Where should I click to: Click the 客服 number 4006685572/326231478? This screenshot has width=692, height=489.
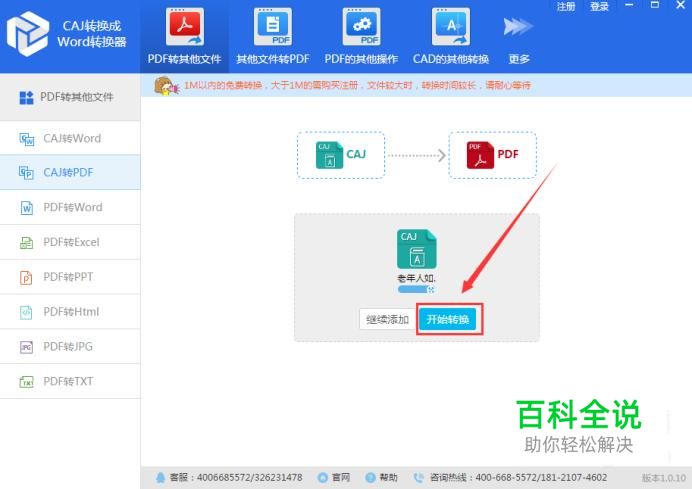[250, 478]
